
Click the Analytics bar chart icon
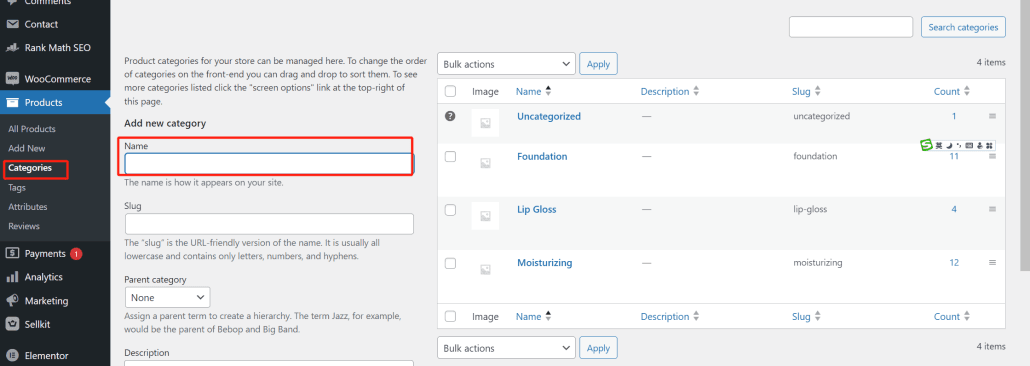(12, 277)
